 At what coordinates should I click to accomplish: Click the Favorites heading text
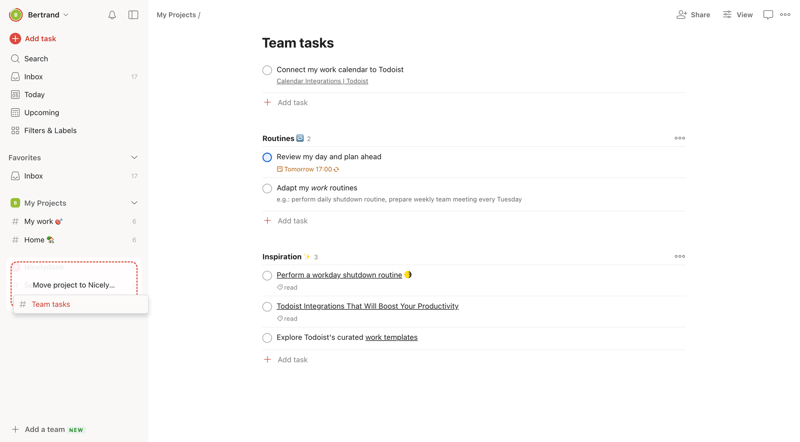coord(24,158)
